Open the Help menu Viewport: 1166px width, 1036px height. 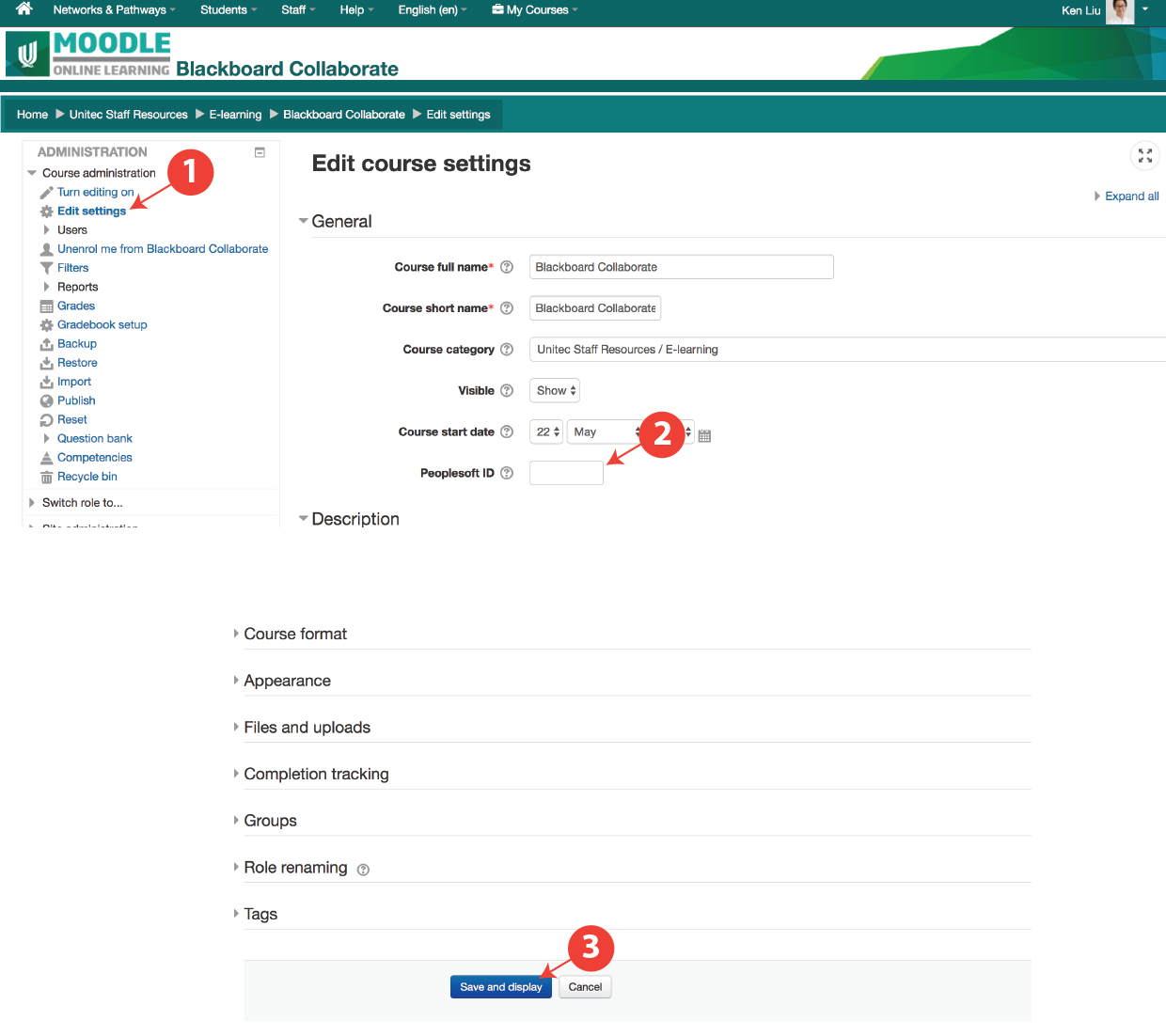click(x=356, y=10)
